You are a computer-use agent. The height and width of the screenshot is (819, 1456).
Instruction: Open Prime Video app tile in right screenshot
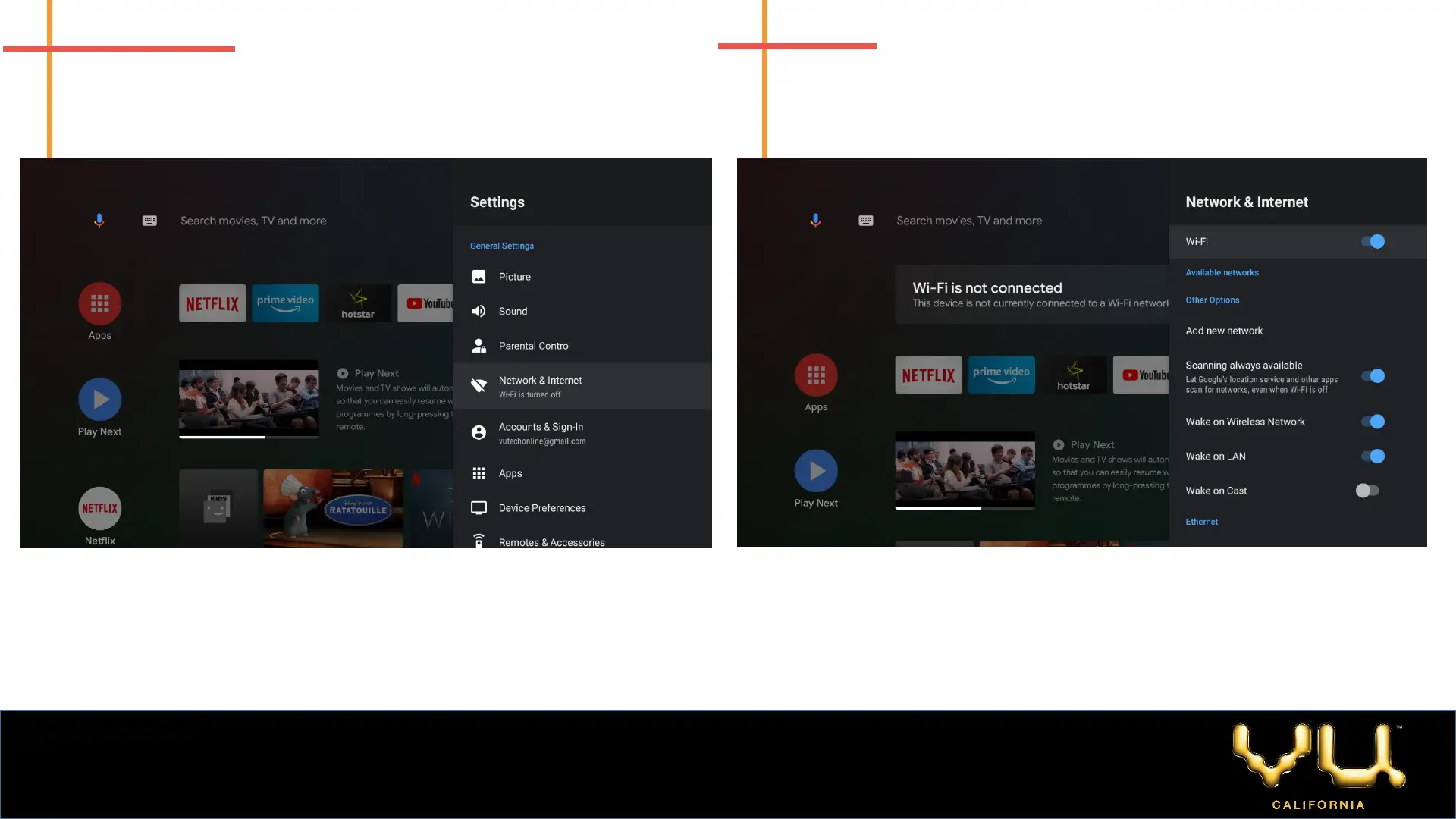click(x=1001, y=375)
